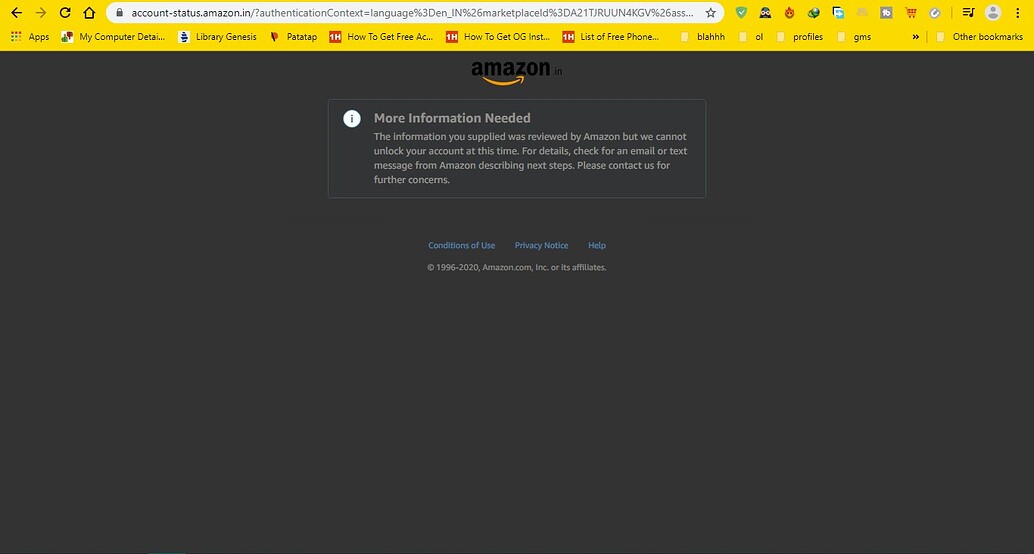Open the hooded figure with glasses extension
The width and height of the screenshot is (1034, 554).
coord(765,13)
